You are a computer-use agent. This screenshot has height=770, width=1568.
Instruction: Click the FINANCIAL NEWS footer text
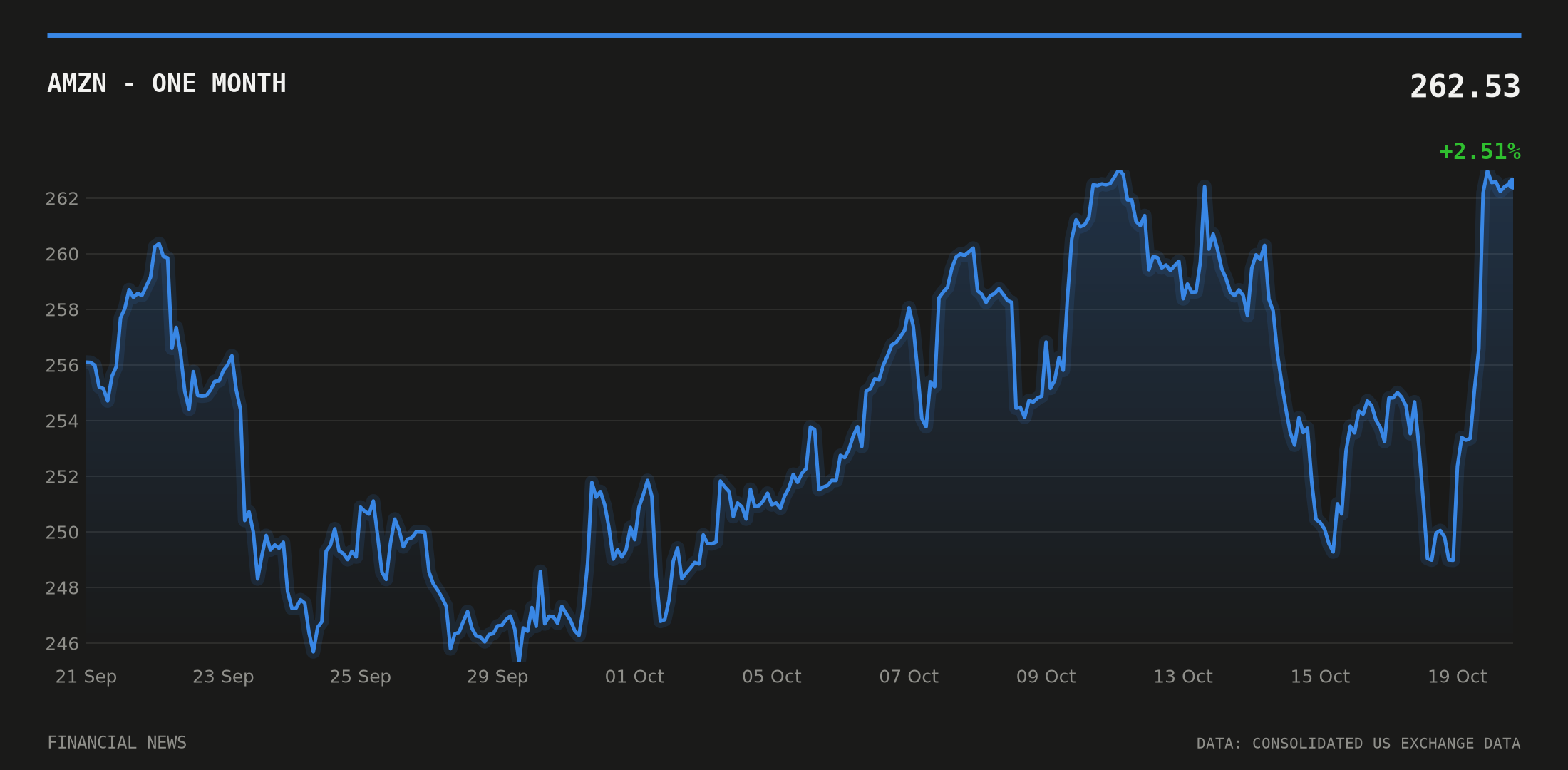coord(117,743)
